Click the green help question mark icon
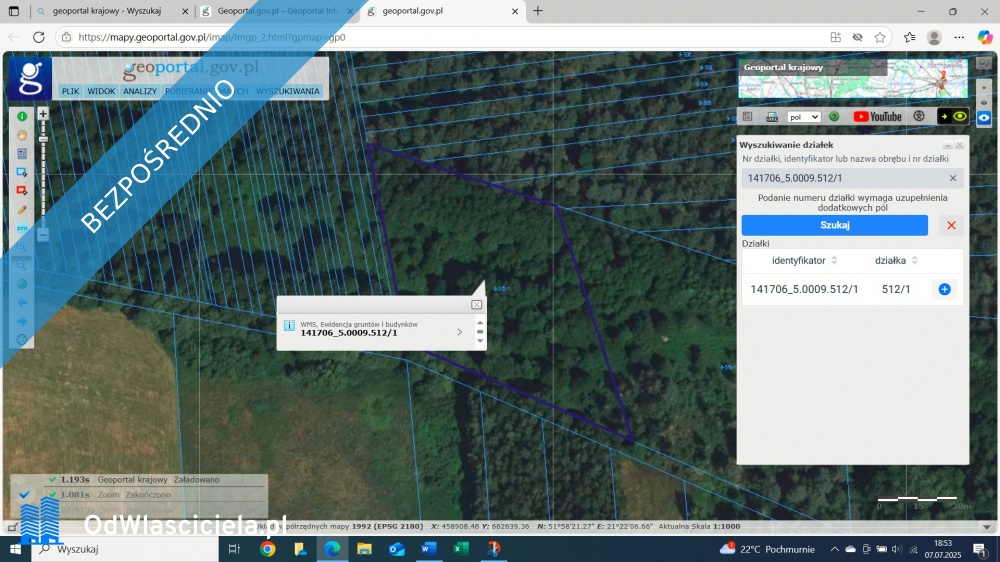The image size is (1000, 562). pyautogui.click(x=834, y=116)
